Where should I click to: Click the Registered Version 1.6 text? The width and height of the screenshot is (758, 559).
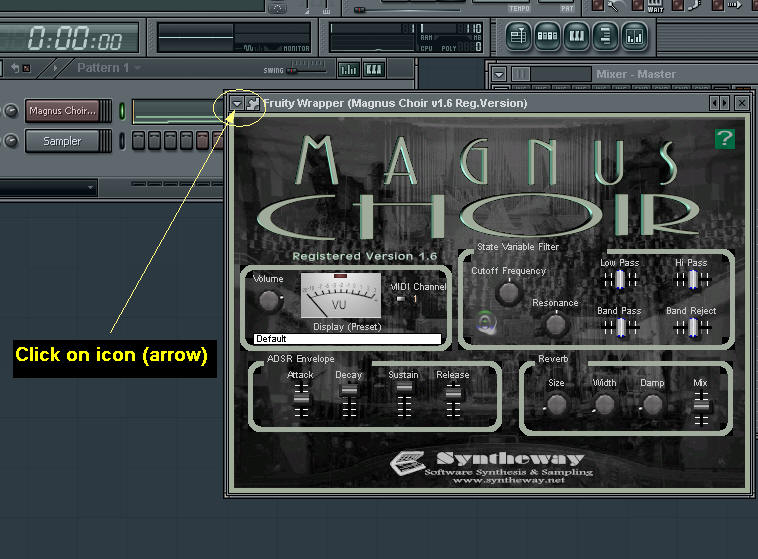364,256
